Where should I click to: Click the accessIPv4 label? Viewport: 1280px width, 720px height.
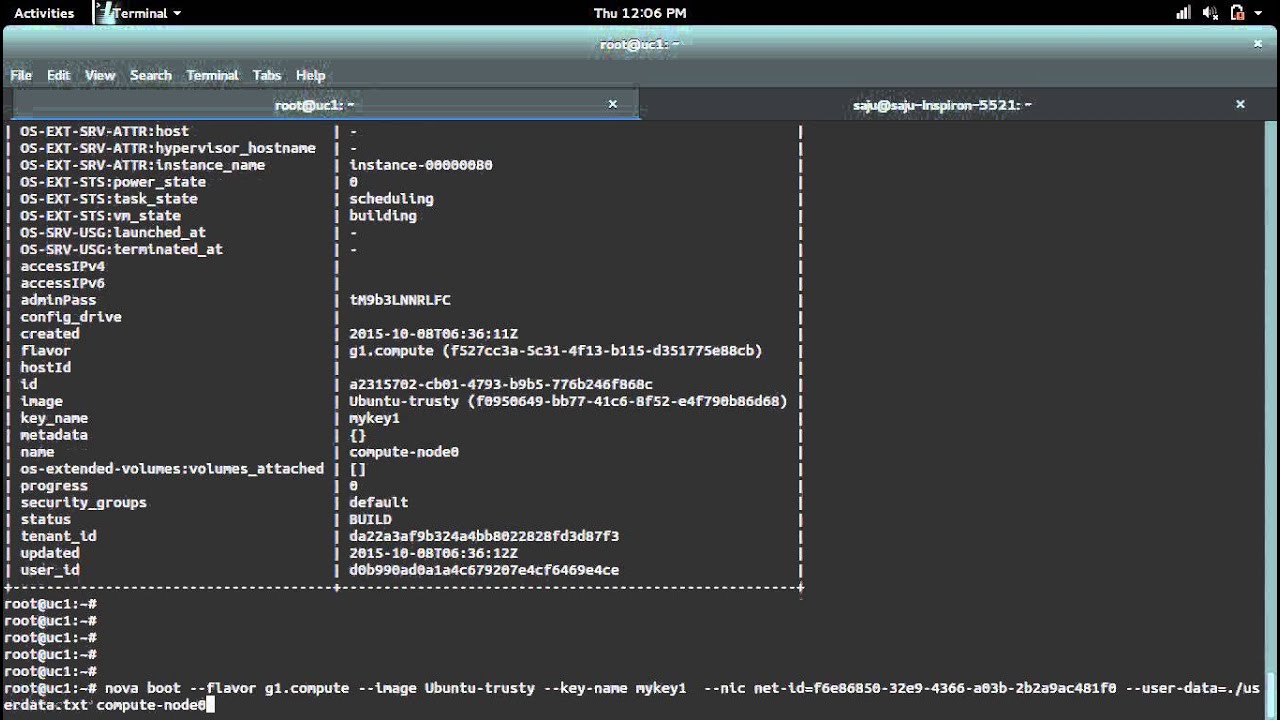pos(62,267)
